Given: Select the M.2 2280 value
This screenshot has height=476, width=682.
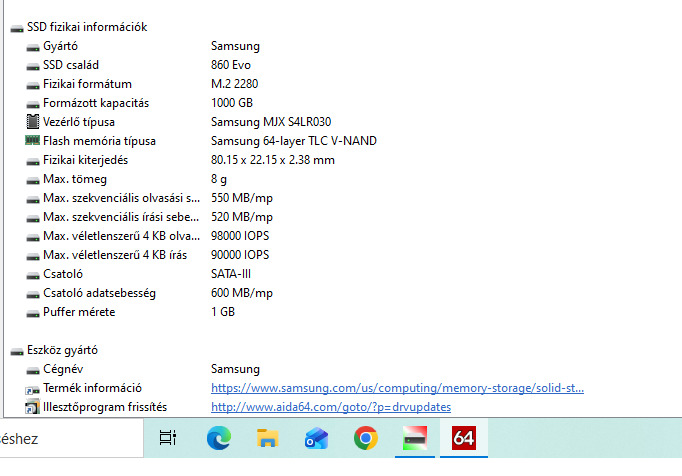Looking at the screenshot, I should coord(234,84).
